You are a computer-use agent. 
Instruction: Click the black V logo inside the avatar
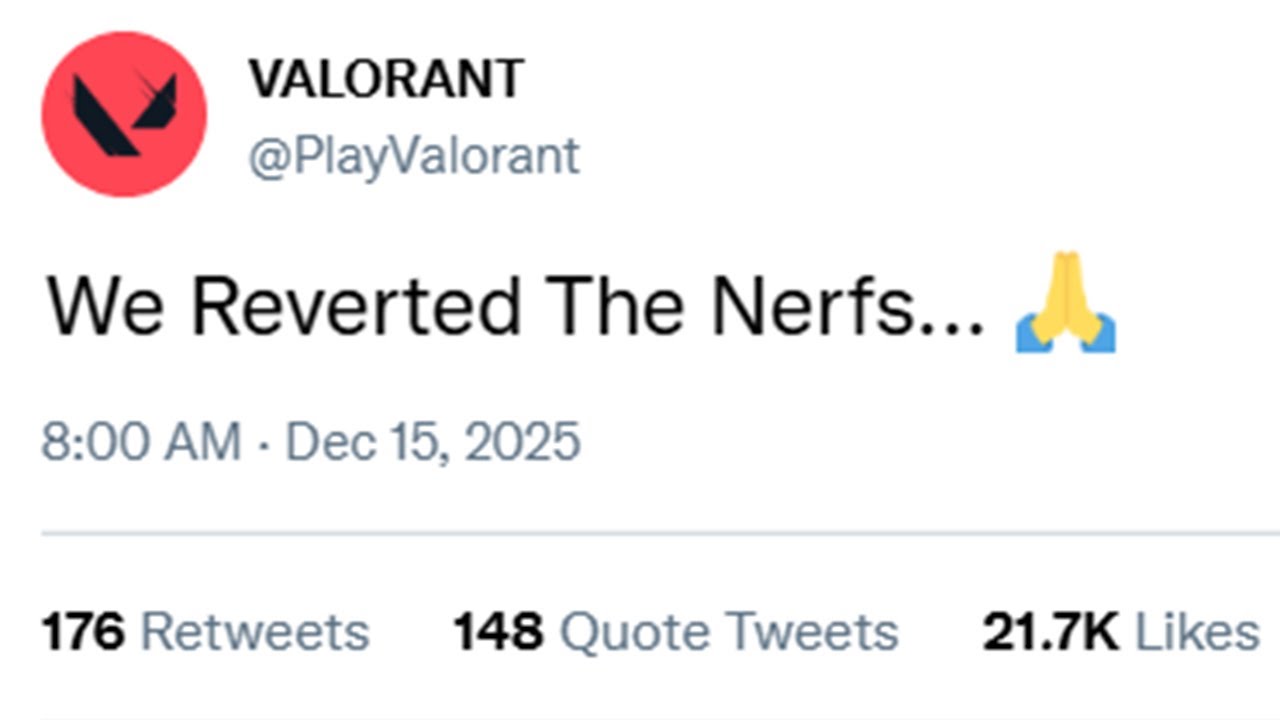[x=124, y=116]
